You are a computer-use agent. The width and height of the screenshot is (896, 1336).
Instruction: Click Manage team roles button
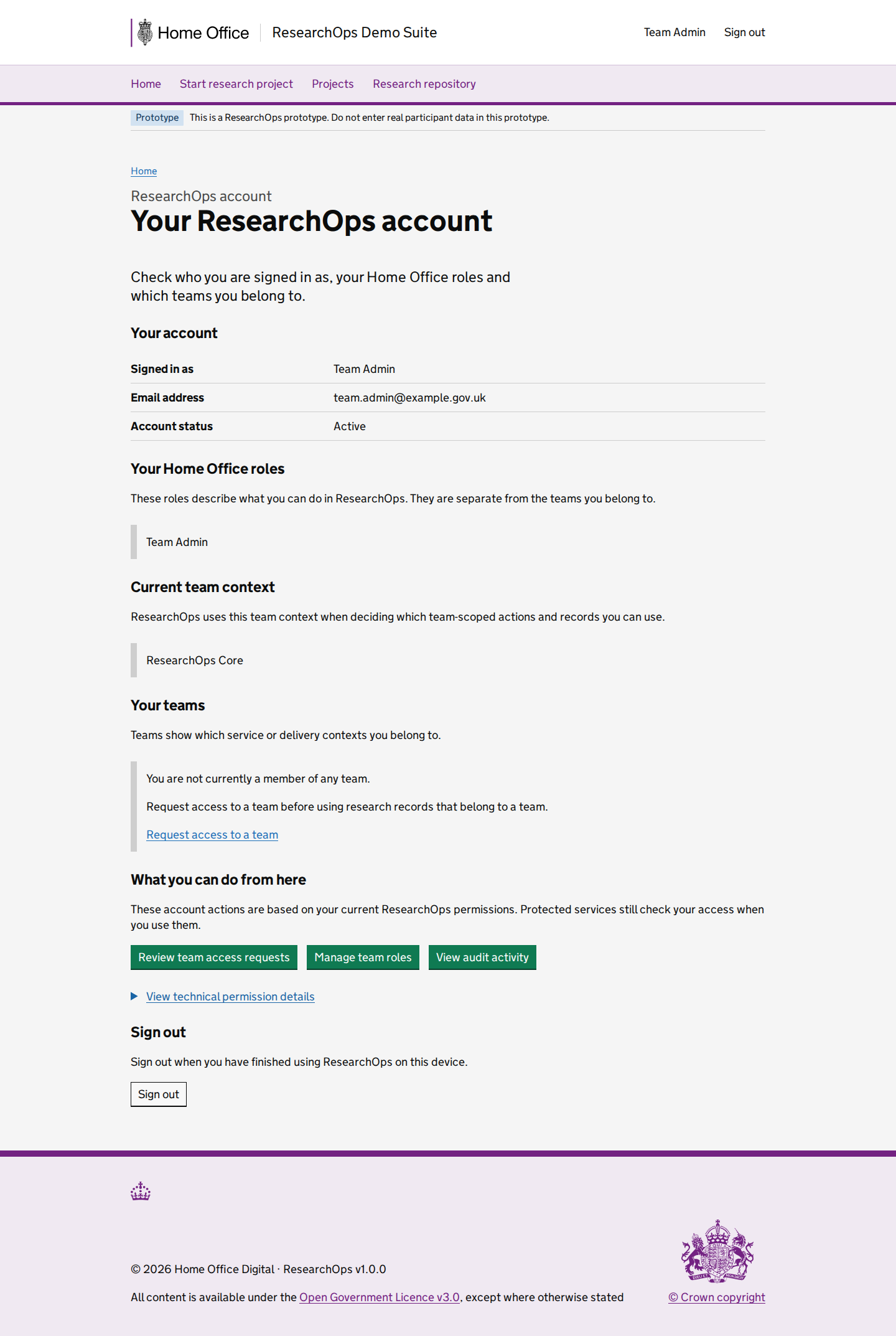point(363,957)
